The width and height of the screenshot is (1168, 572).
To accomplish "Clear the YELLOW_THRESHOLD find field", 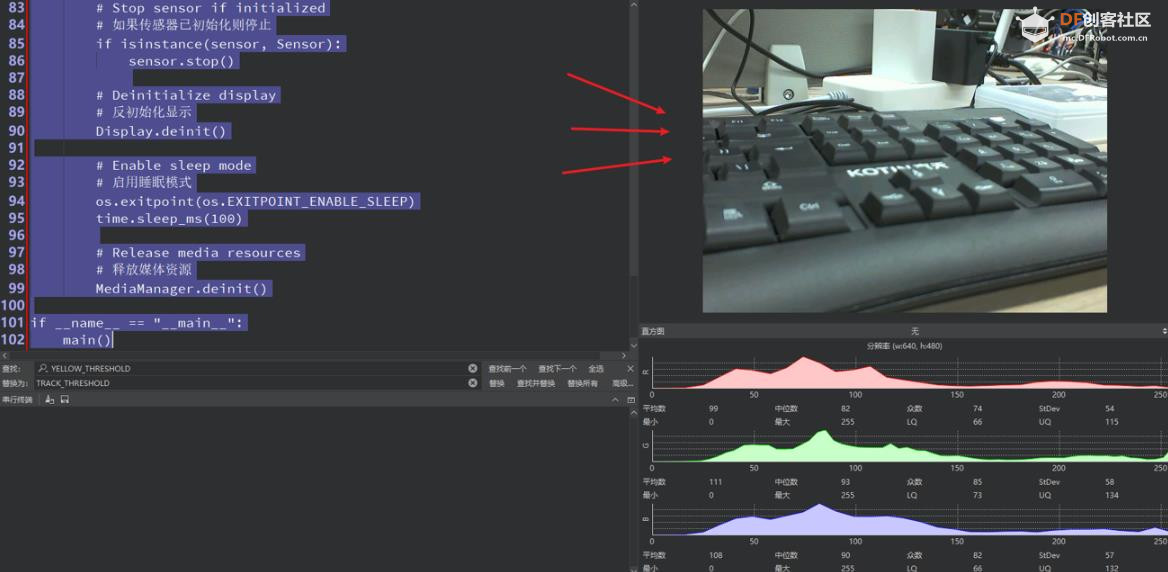I will coord(473,368).
